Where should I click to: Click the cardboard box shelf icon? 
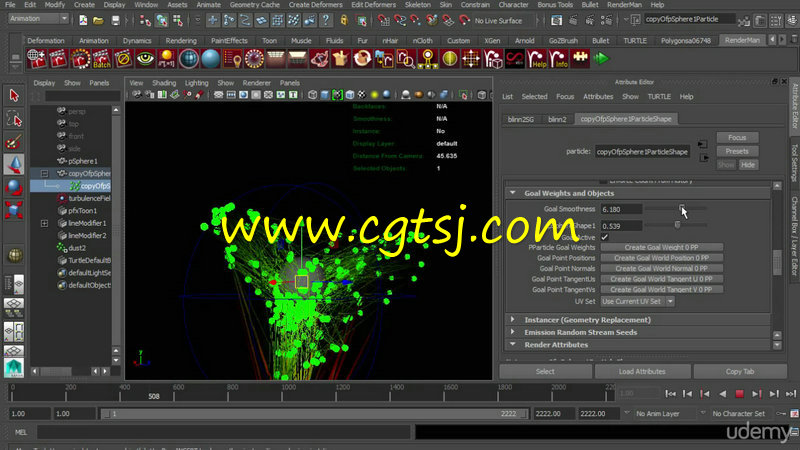(340, 59)
